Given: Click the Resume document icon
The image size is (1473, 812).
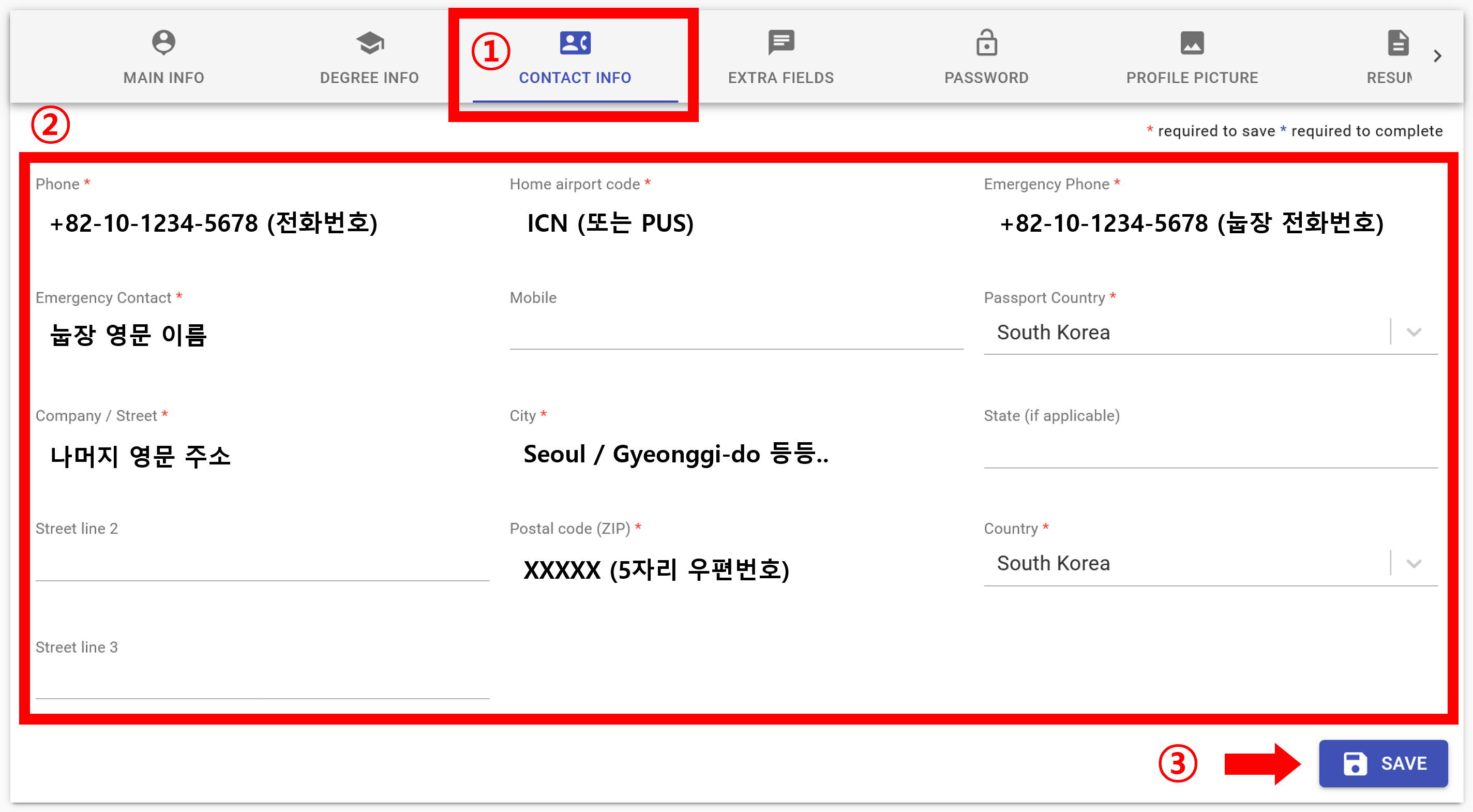Looking at the screenshot, I should (x=1397, y=42).
